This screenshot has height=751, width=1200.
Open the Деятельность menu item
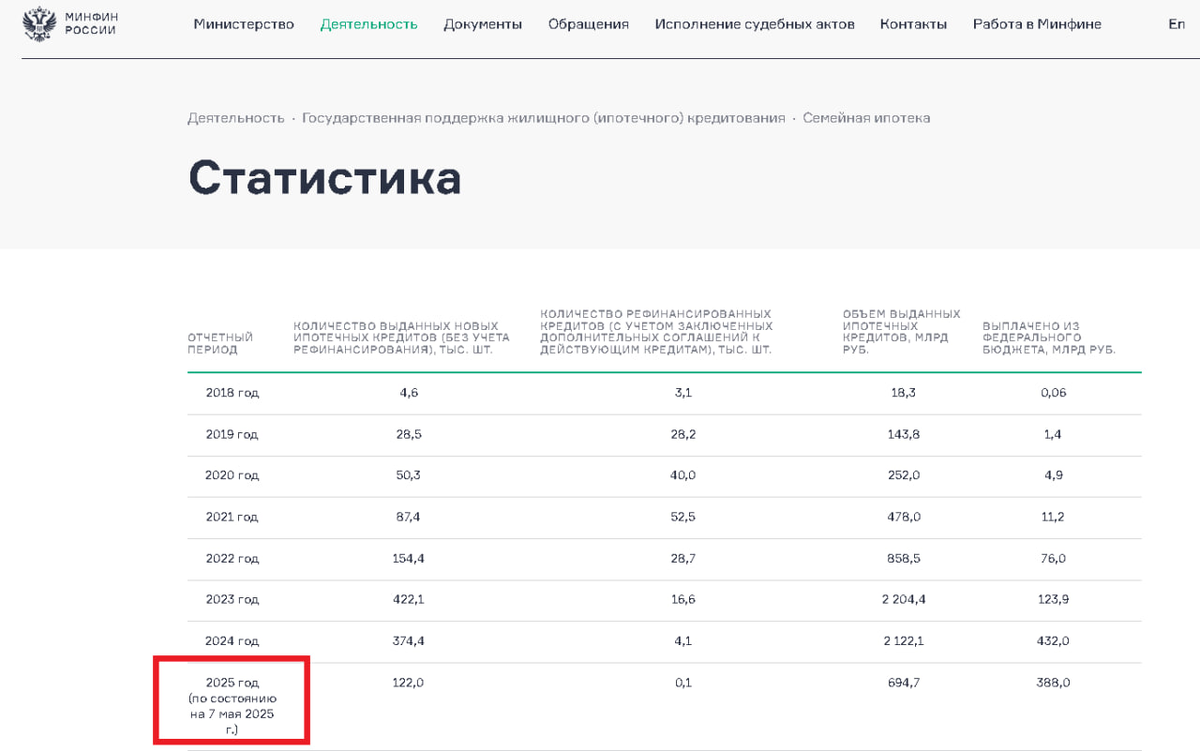tap(369, 24)
